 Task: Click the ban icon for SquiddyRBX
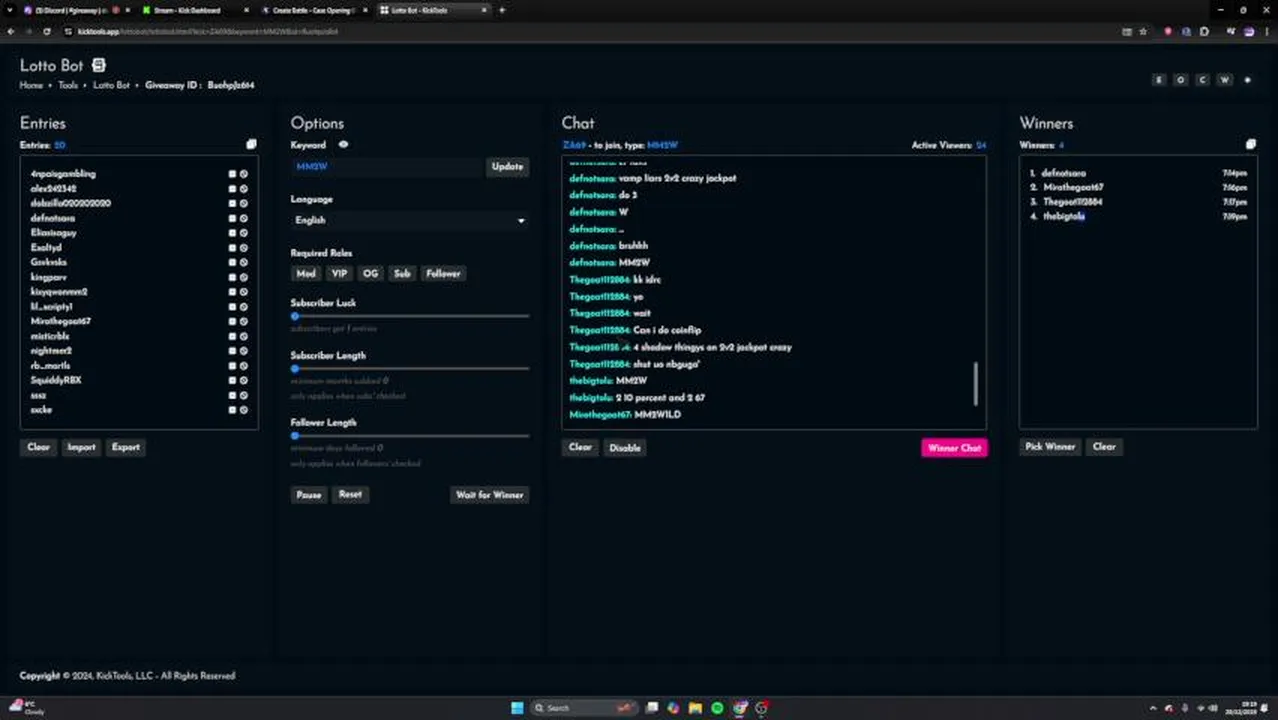tap(243, 380)
